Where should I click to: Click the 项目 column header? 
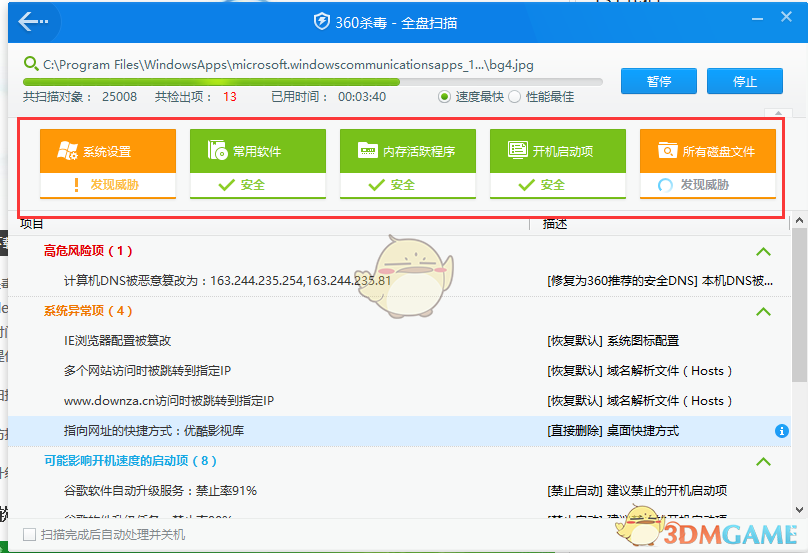pos(32,224)
